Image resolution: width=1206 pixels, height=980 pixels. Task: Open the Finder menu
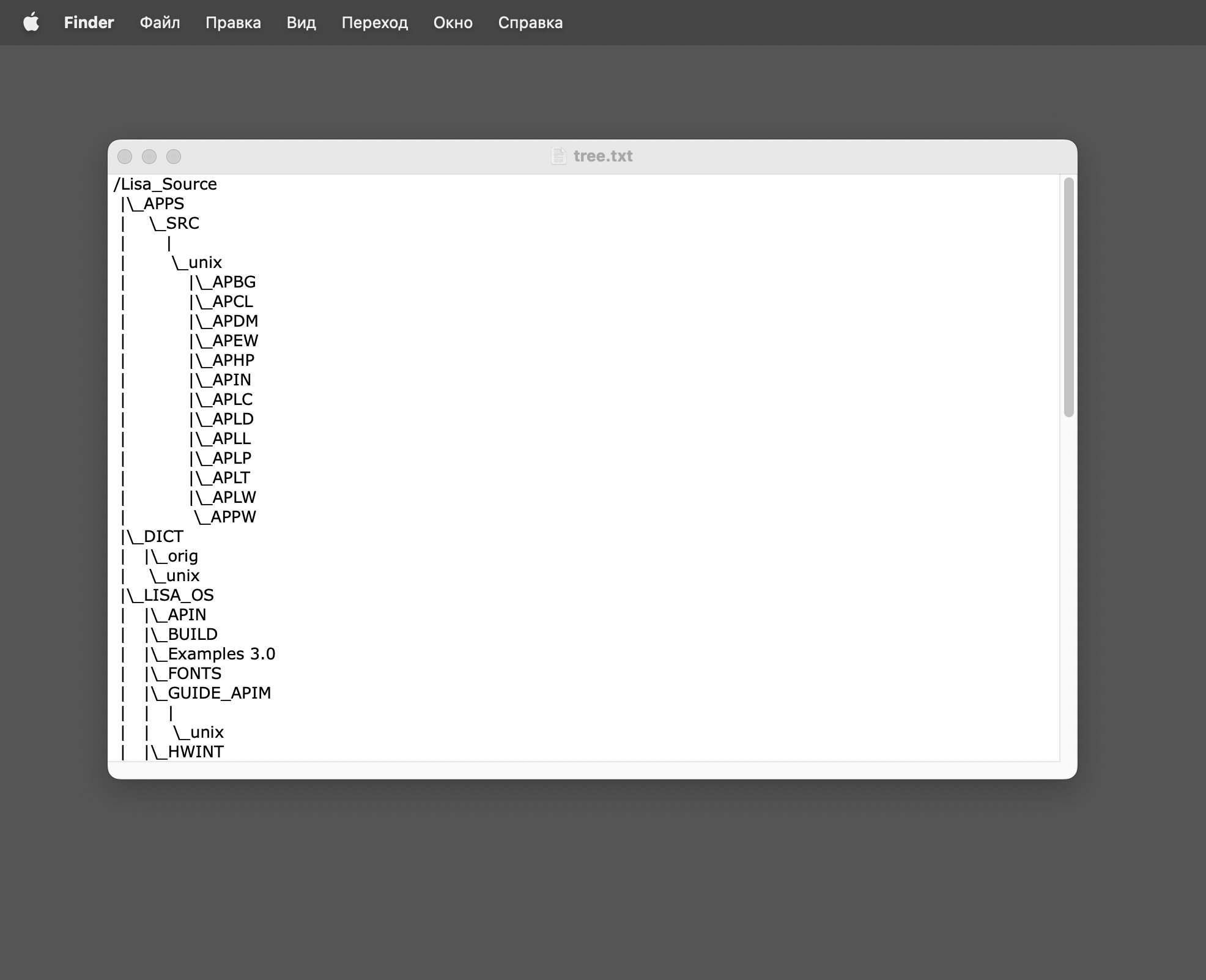click(x=89, y=23)
